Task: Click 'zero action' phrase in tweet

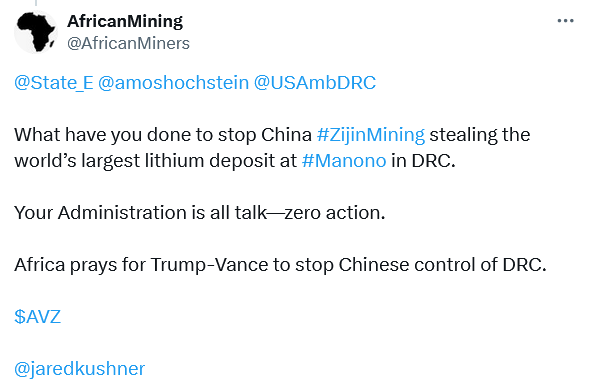Action: (x=335, y=213)
